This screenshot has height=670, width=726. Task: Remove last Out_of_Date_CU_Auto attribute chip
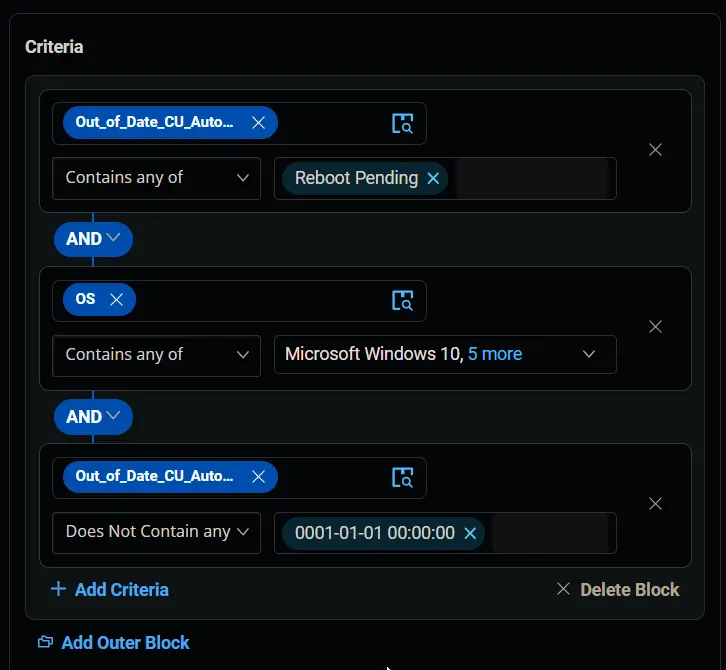tap(258, 476)
